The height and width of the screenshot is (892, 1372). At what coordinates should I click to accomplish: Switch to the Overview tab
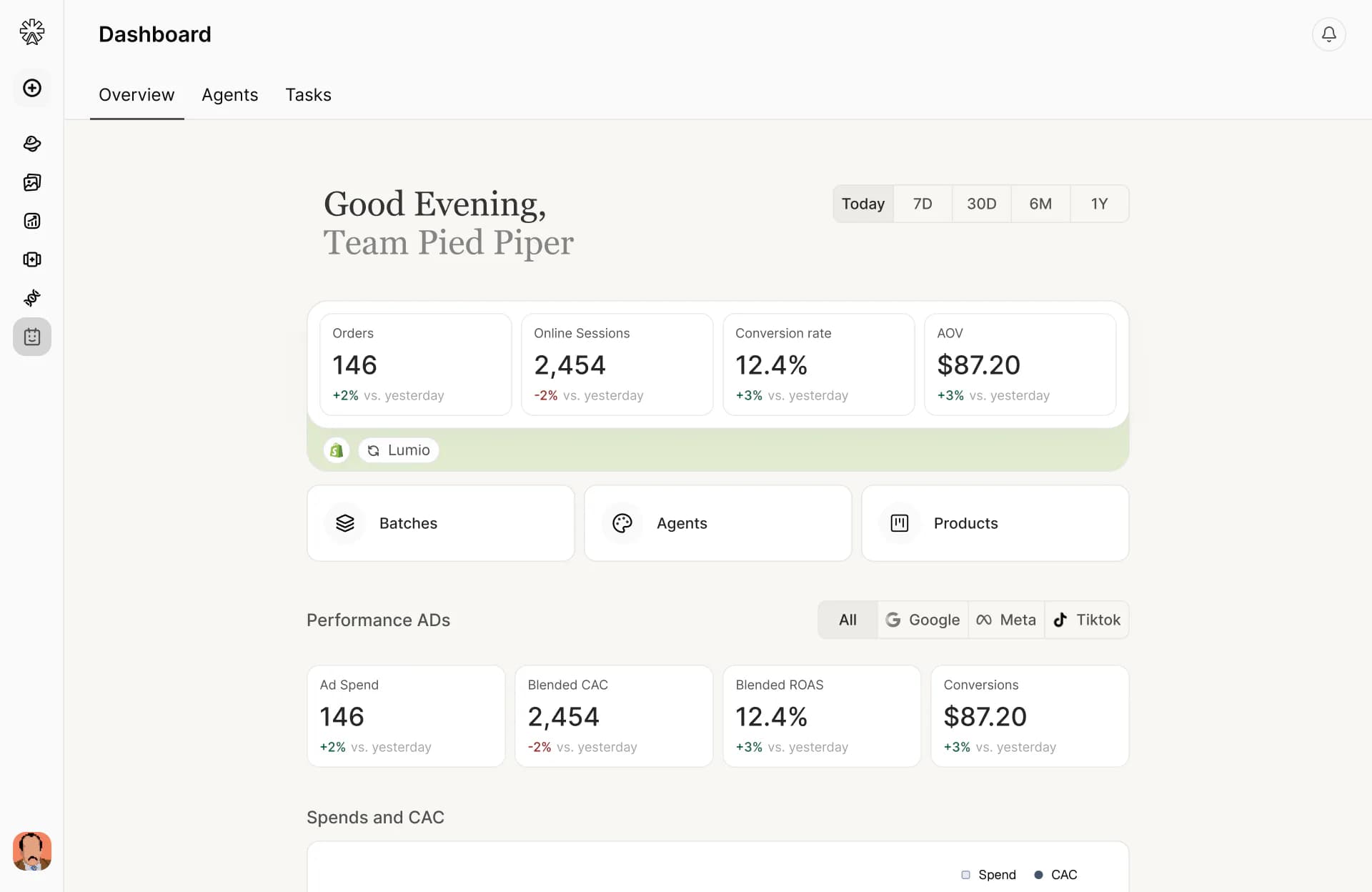tap(136, 95)
